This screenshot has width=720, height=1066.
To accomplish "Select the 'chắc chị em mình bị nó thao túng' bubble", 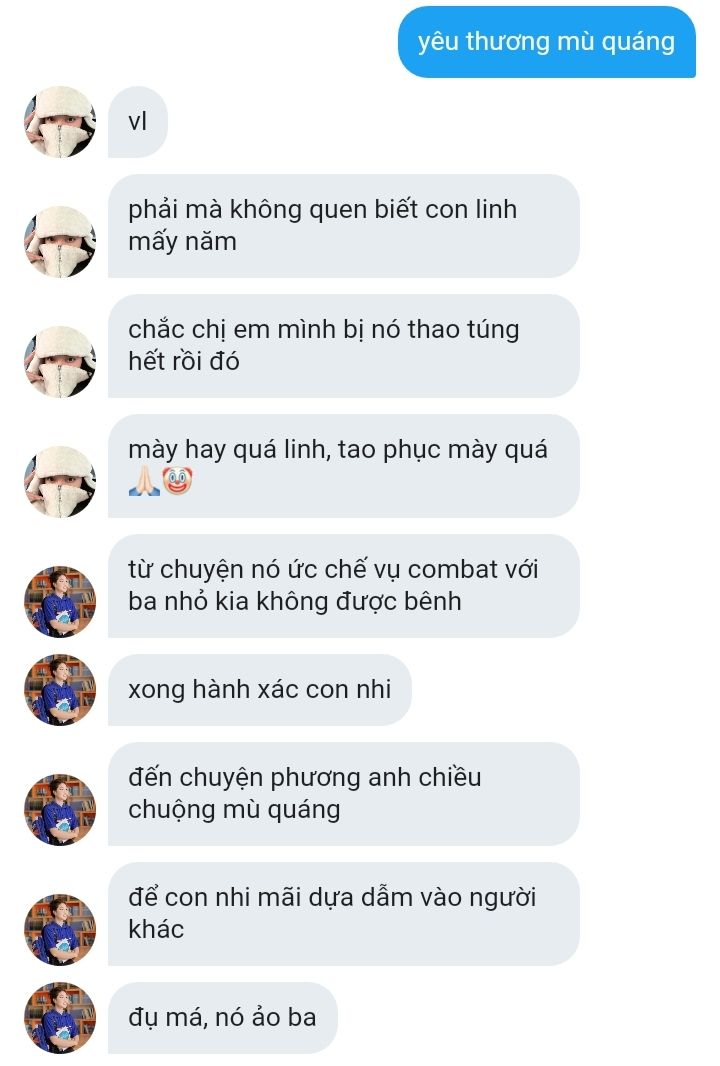I will click(343, 345).
